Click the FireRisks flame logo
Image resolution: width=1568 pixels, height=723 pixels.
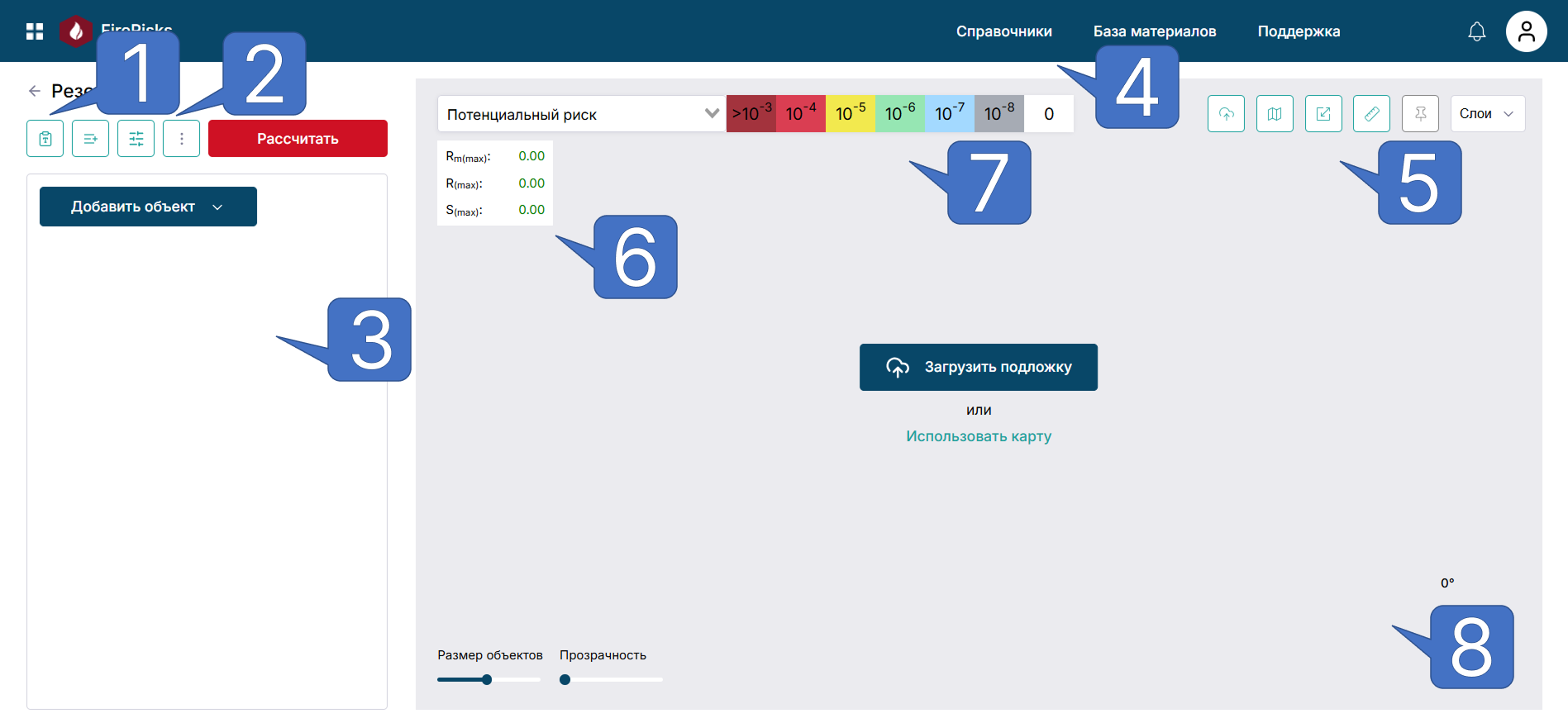[x=75, y=31]
